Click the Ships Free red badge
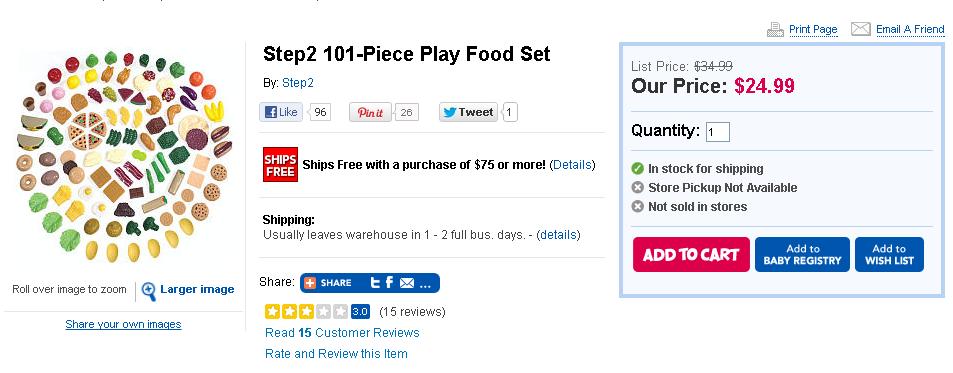The image size is (953, 373). 280,164
